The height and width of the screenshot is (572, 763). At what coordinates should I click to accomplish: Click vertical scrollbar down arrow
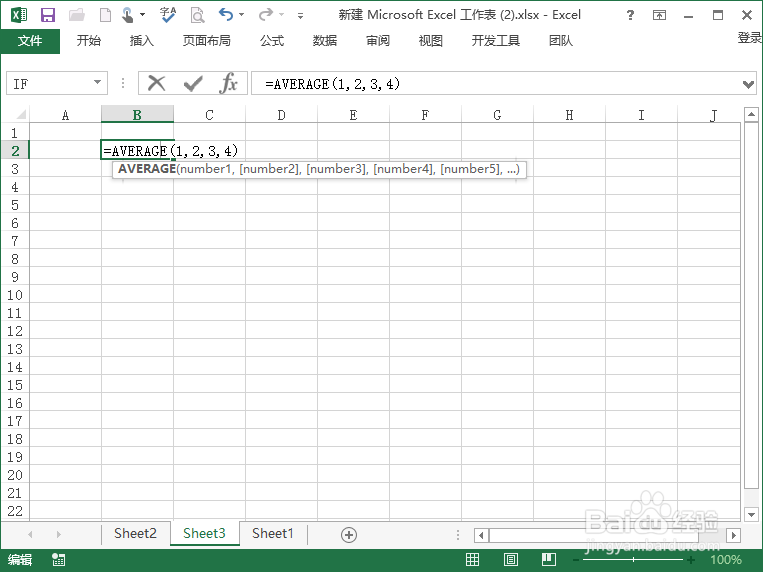click(751, 514)
